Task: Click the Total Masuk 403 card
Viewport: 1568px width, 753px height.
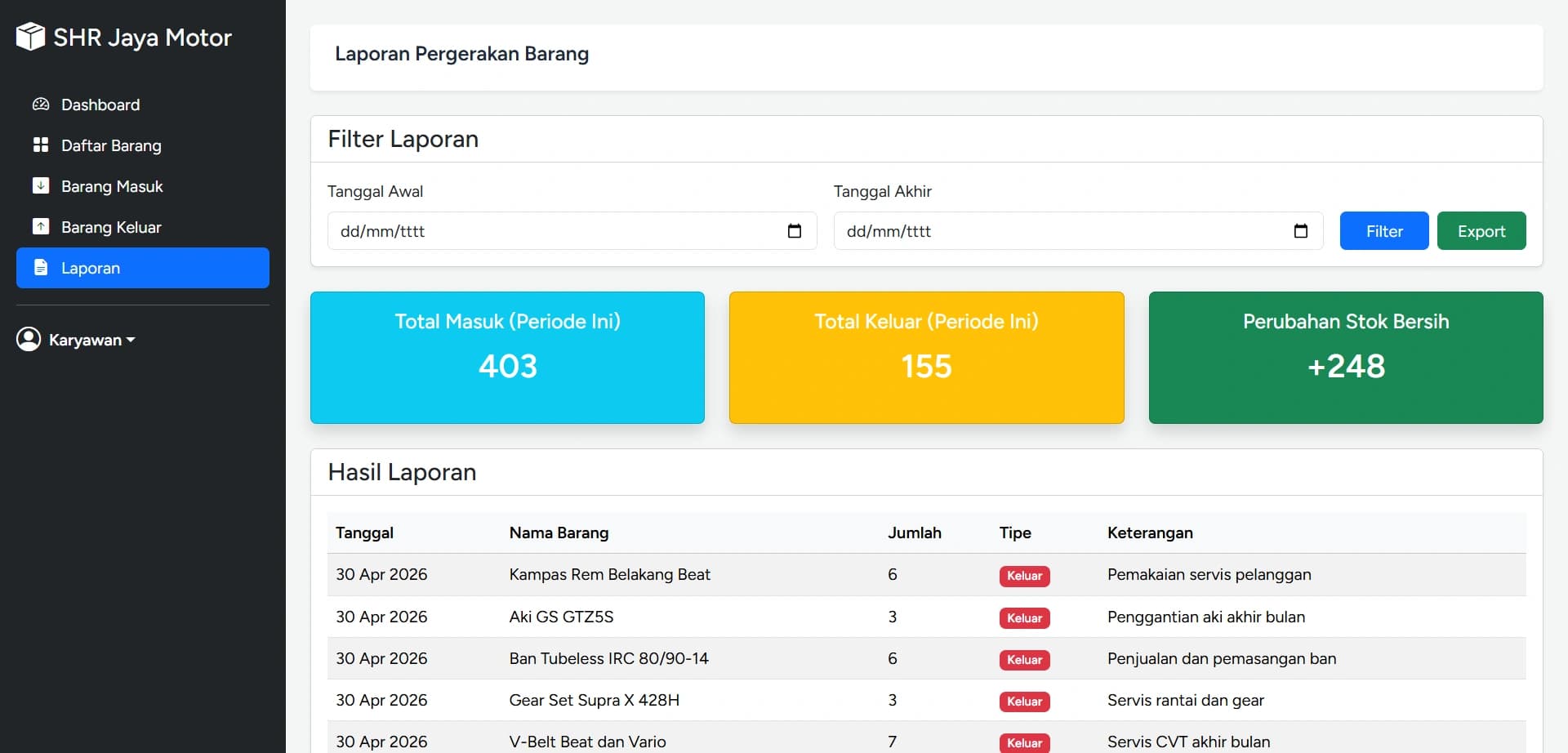Action: tap(507, 358)
